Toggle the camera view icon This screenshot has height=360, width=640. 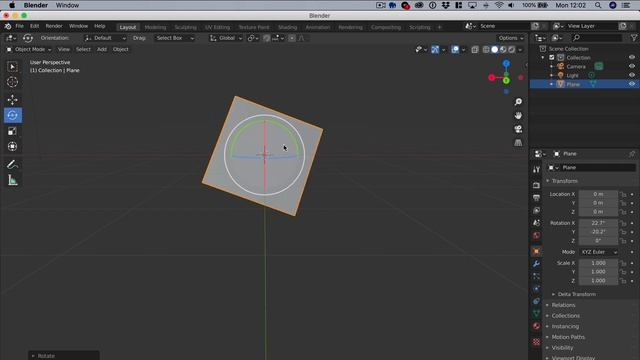(518, 129)
